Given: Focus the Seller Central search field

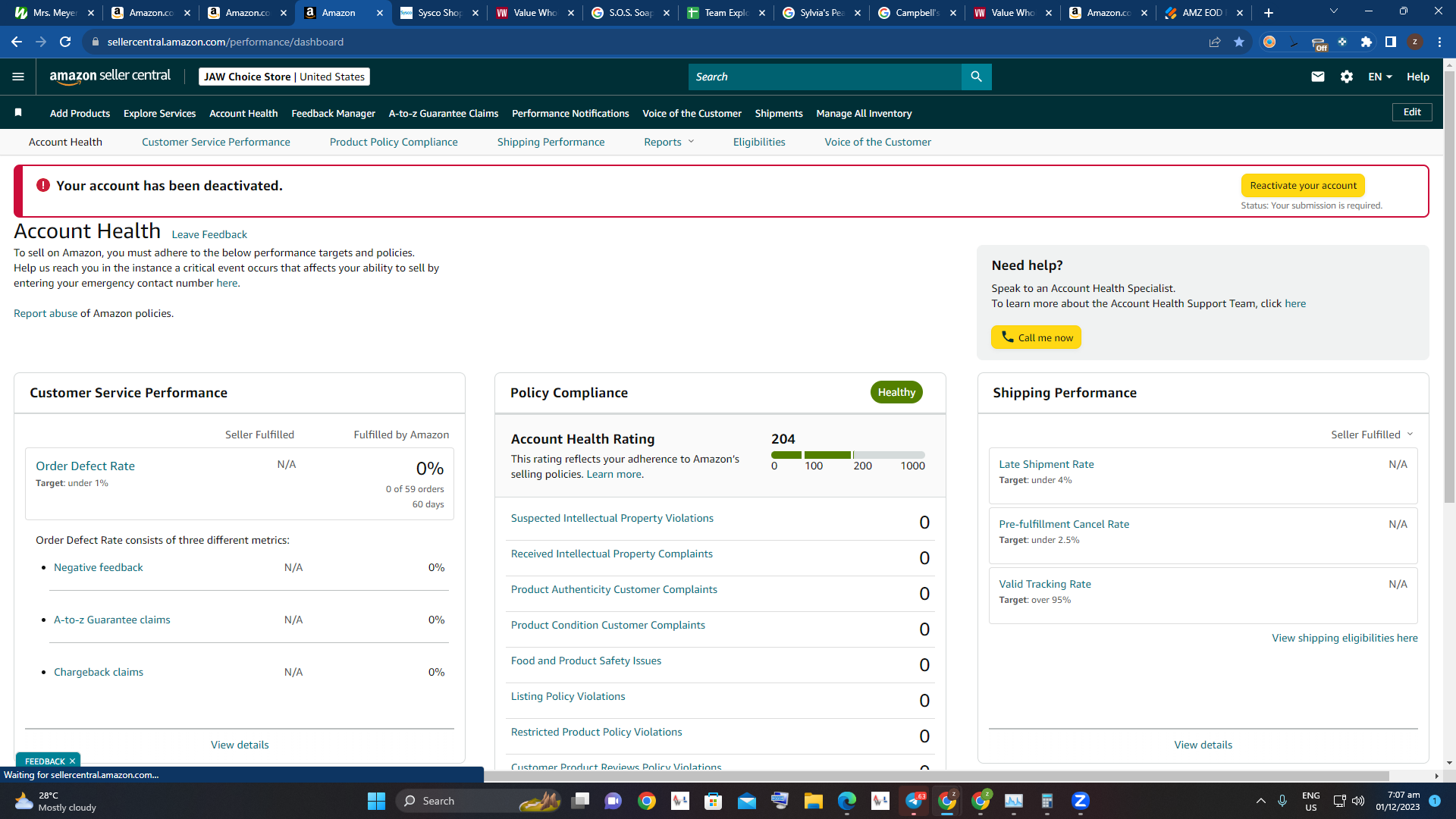Looking at the screenshot, I should (825, 77).
